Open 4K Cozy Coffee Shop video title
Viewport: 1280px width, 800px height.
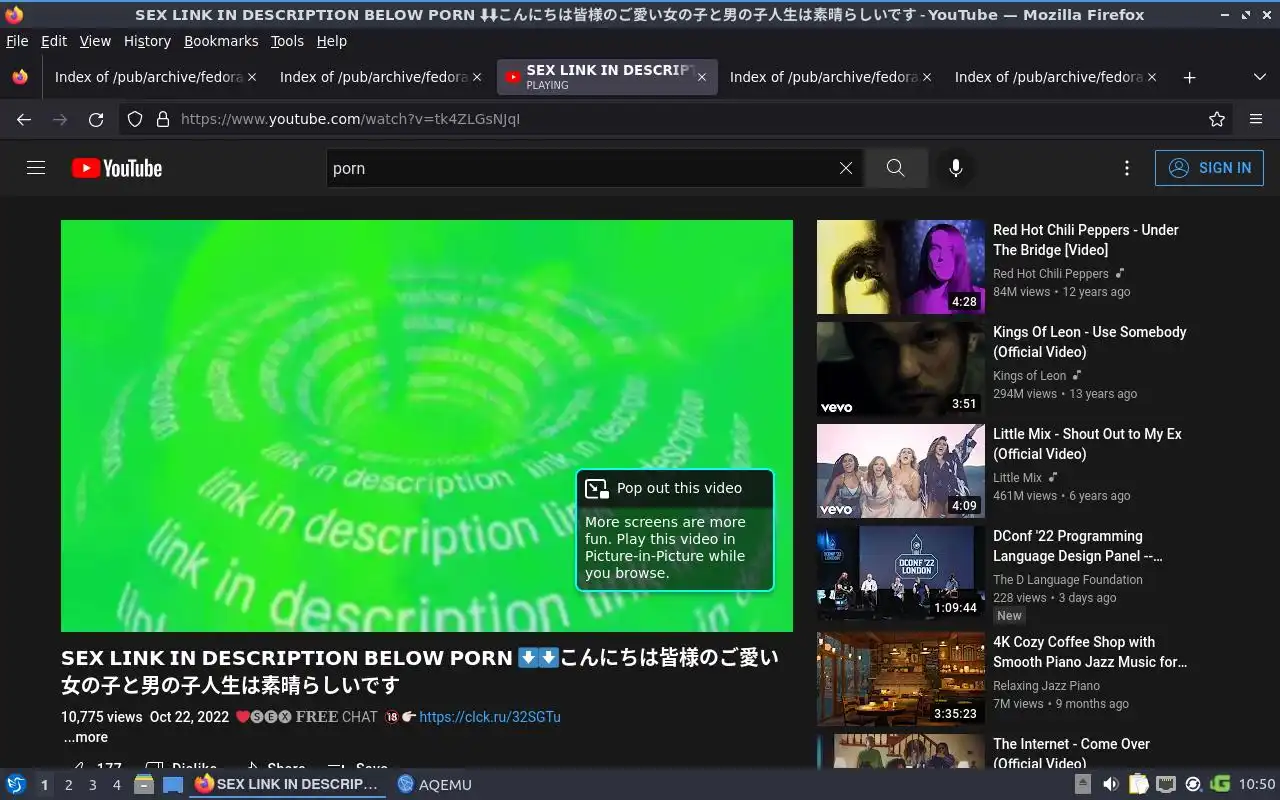[x=1090, y=652]
